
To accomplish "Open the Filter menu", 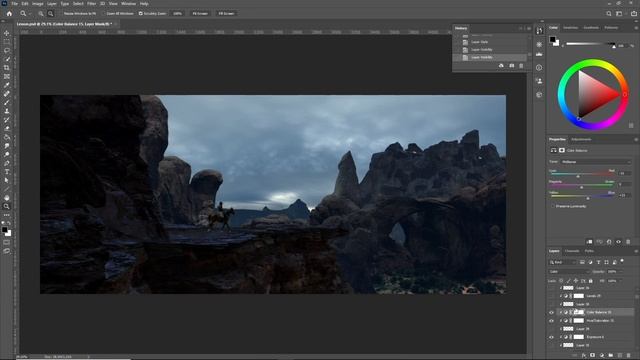I will click(x=91, y=4).
